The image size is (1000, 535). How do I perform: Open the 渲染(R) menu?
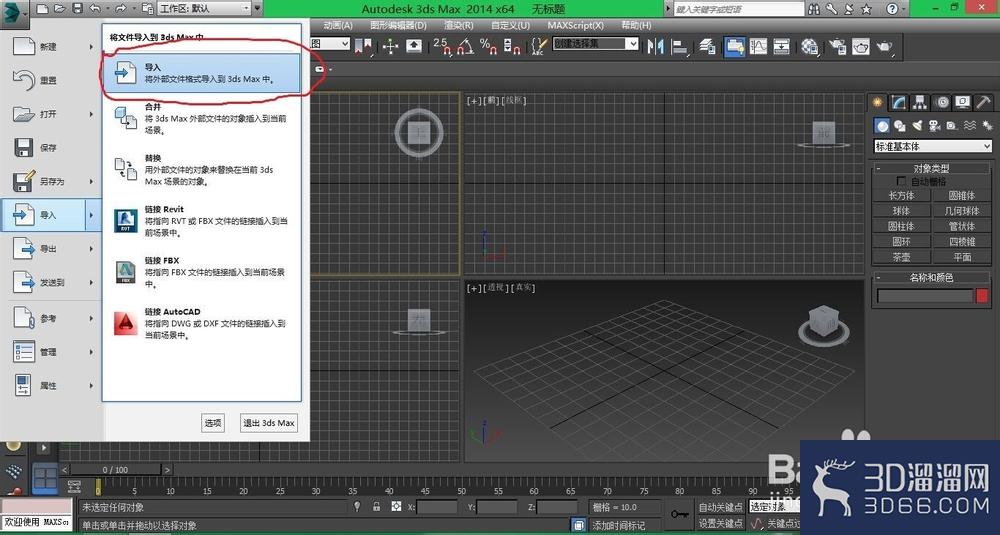coord(459,25)
